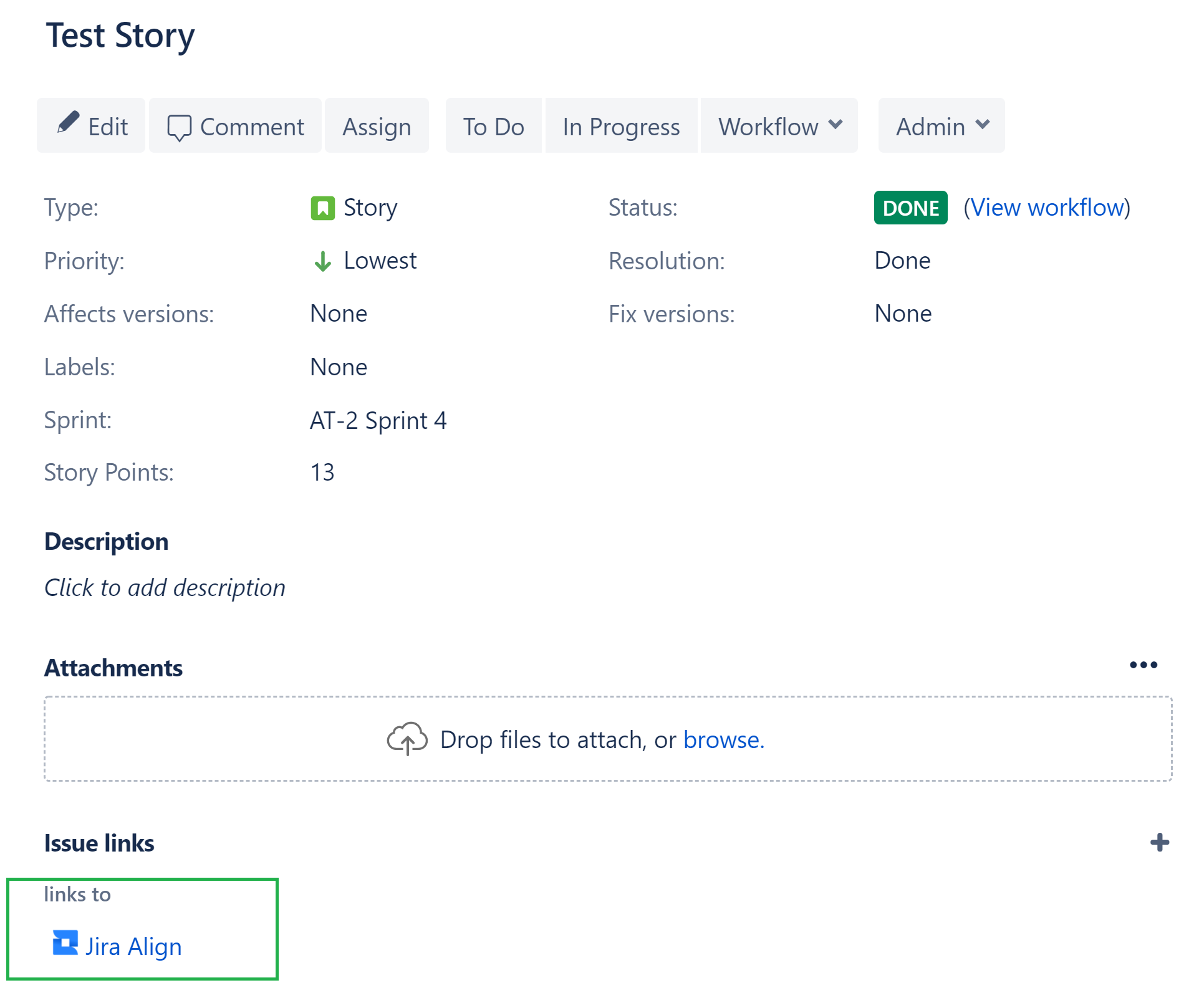Viewport: 1204px width, 1008px height.
Task: Click the plus button to add Issue link
Action: (1158, 842)
